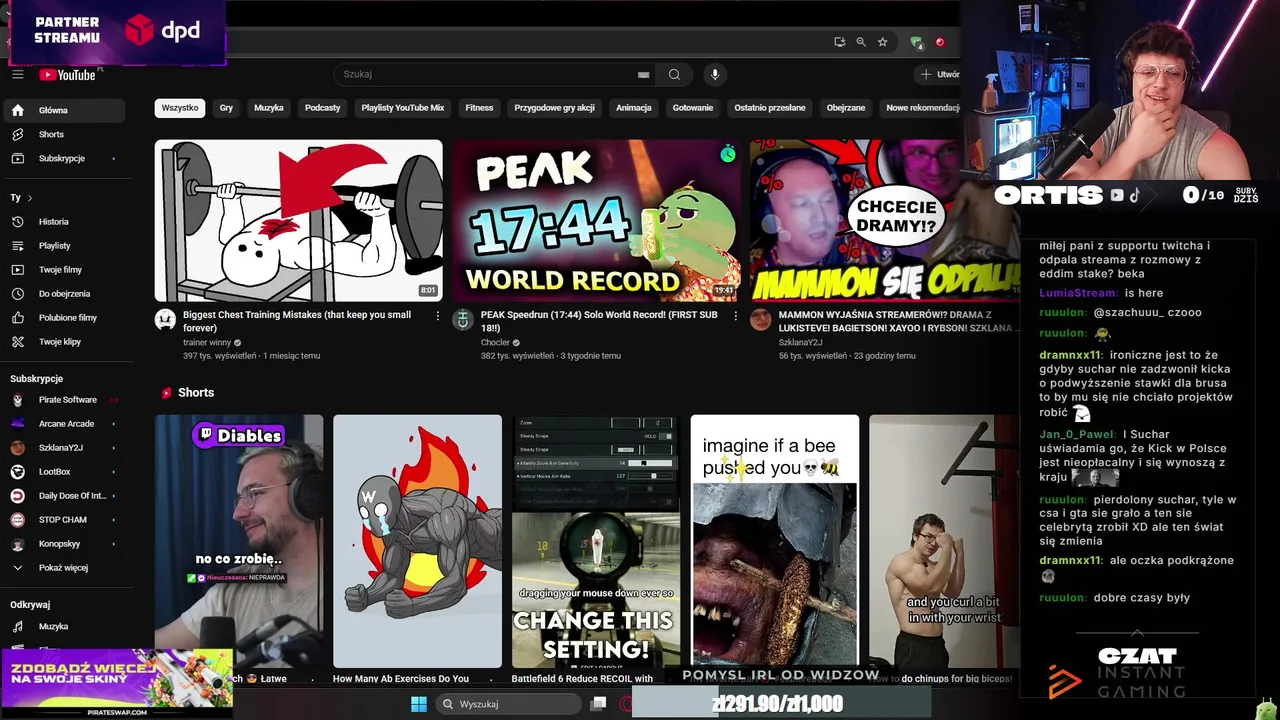
Task: Select the Muzyka filter chip
Action: 269,108
